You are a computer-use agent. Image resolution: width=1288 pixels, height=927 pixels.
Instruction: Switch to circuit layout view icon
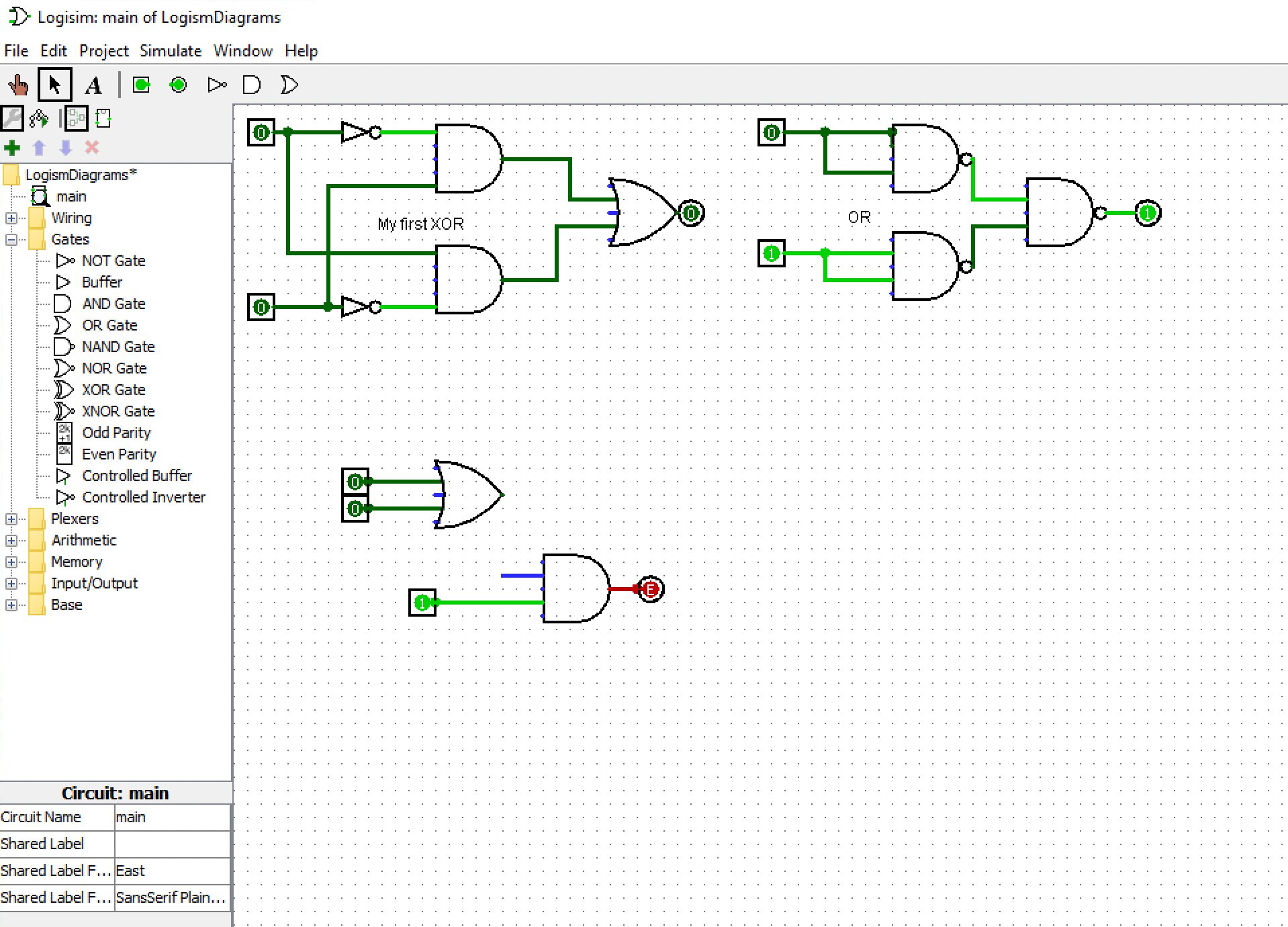76,119
